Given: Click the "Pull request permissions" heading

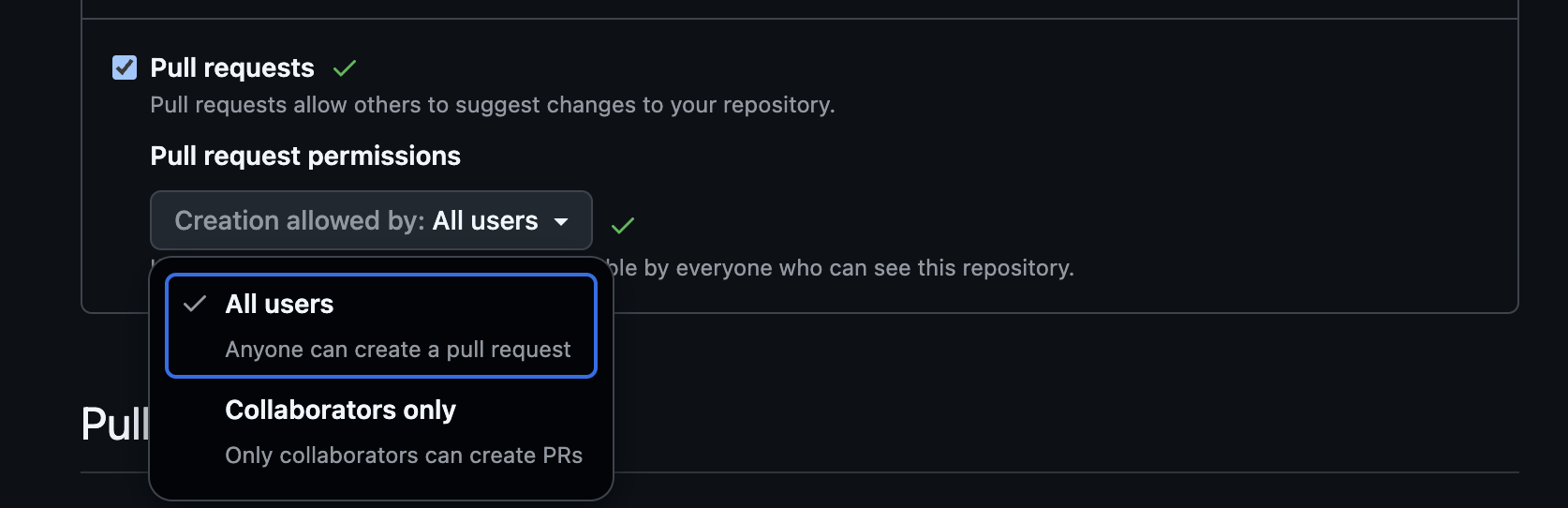Looking at the screenshot, I should click(x=305, y=156).
